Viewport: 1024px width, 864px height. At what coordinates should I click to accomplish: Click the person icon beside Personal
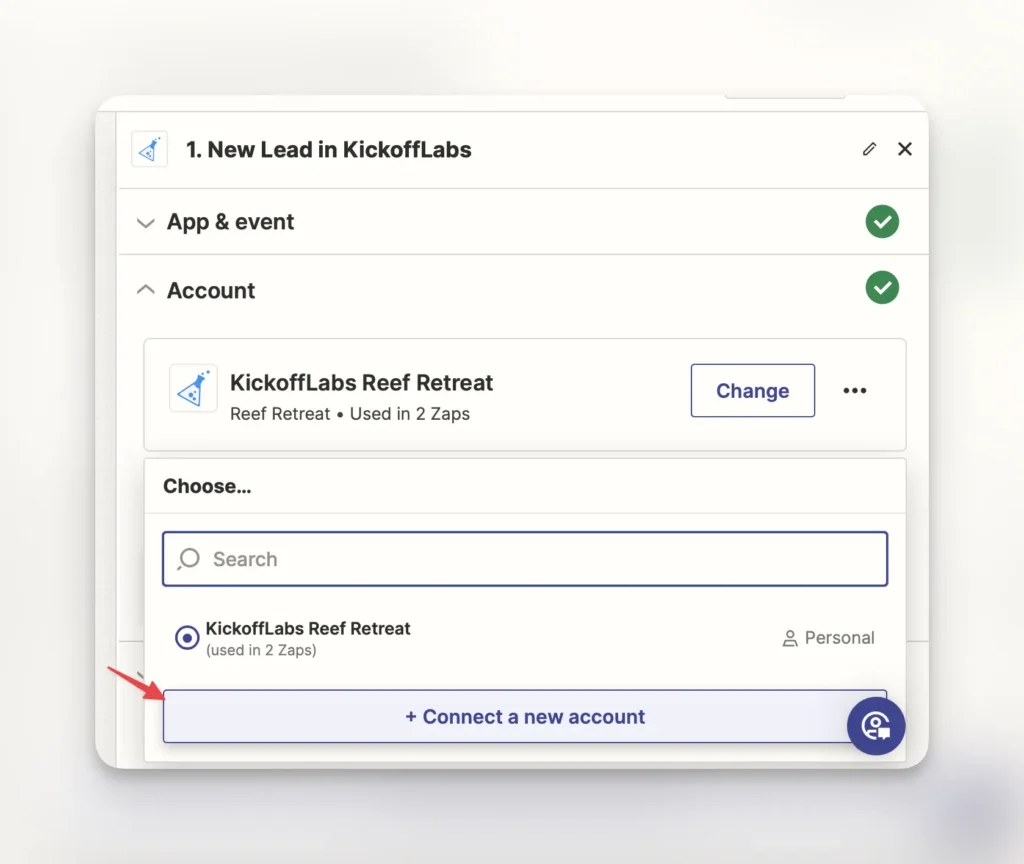[x=790, y=638]
